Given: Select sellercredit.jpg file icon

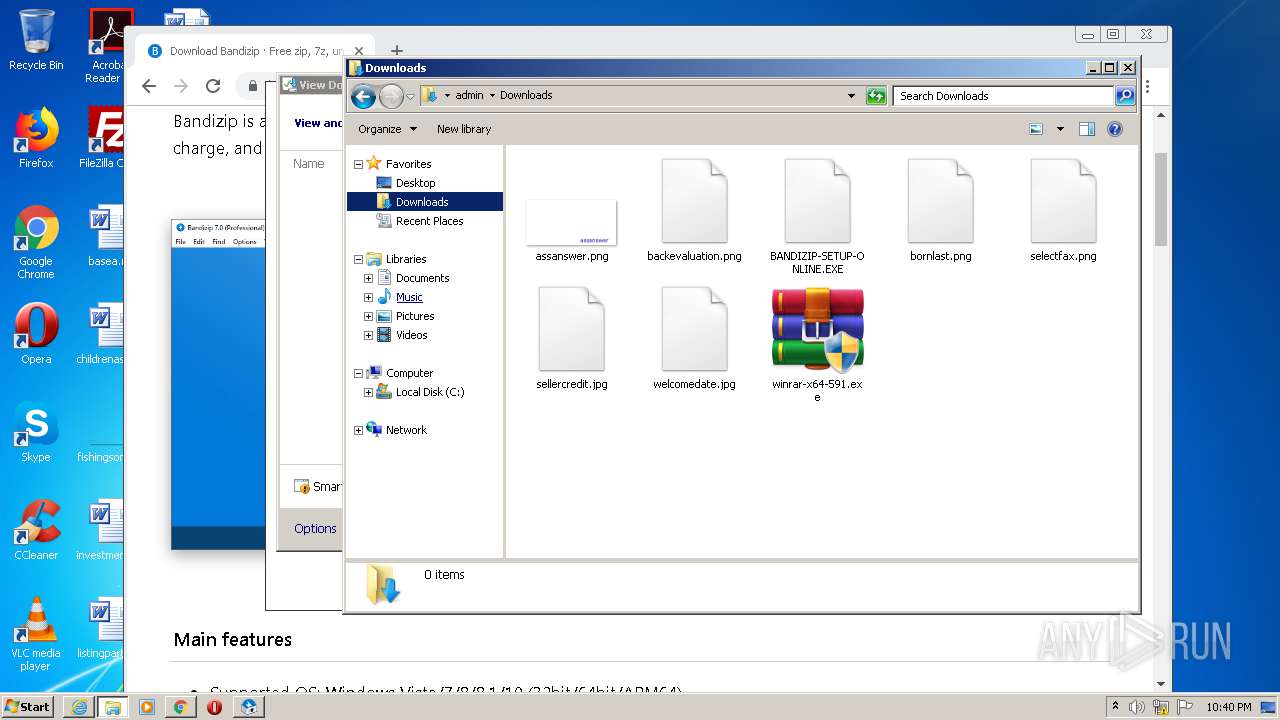Looking at the screenshot, I should click(x=571, y=329).
